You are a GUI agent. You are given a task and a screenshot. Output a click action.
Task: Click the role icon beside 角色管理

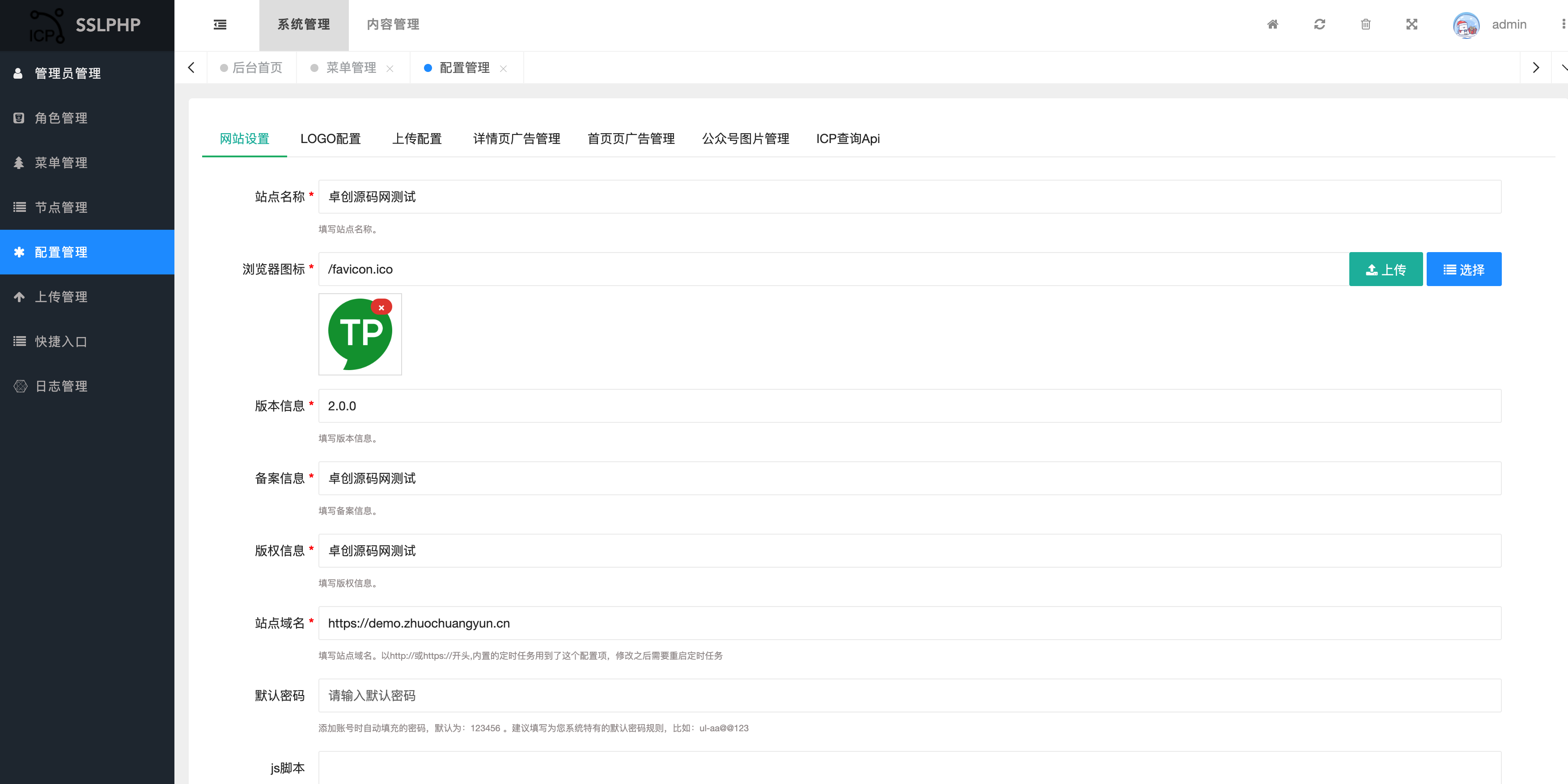(19, 118)
